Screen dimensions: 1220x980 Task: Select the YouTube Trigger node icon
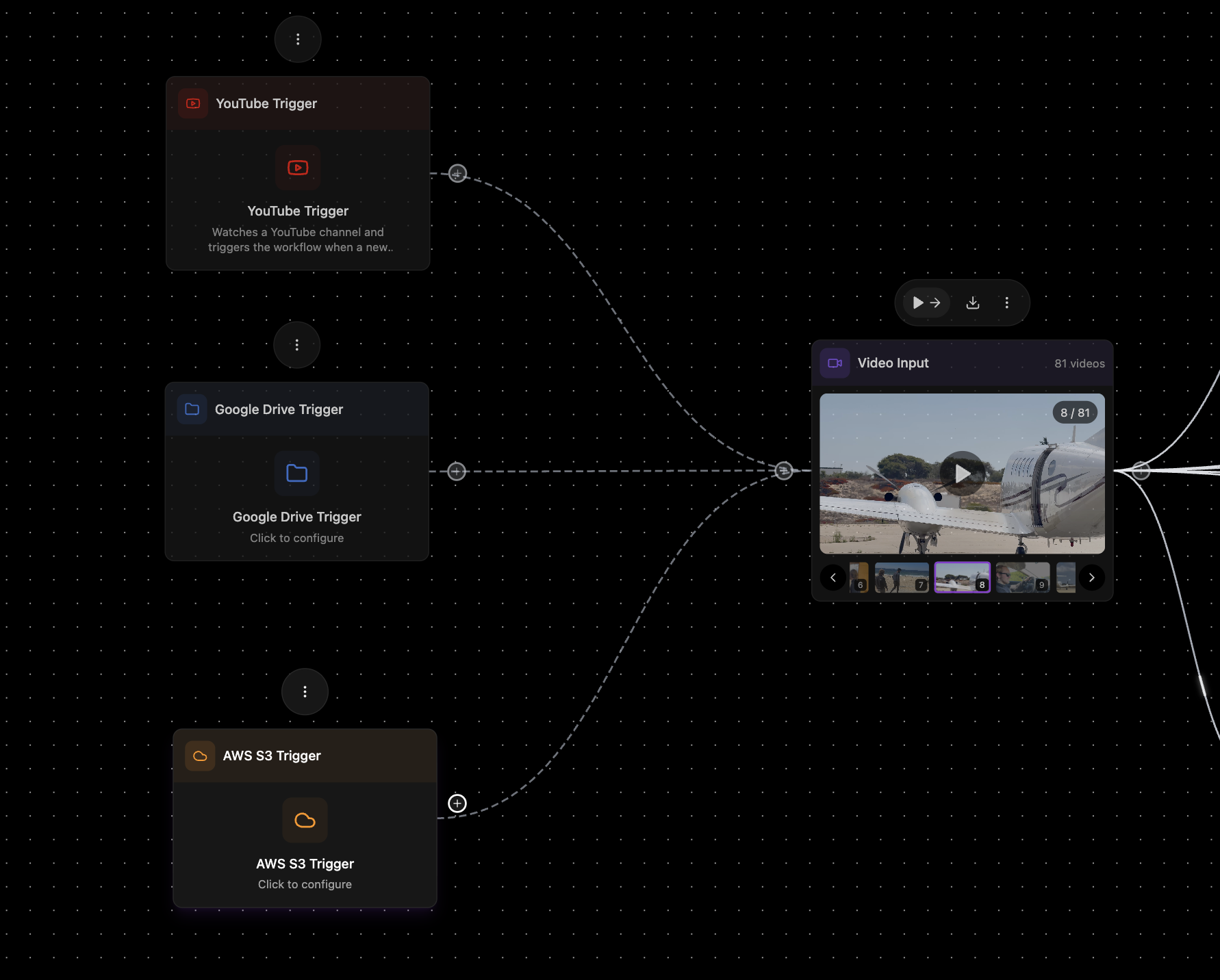pyautogui.click(x=298, y=168)
